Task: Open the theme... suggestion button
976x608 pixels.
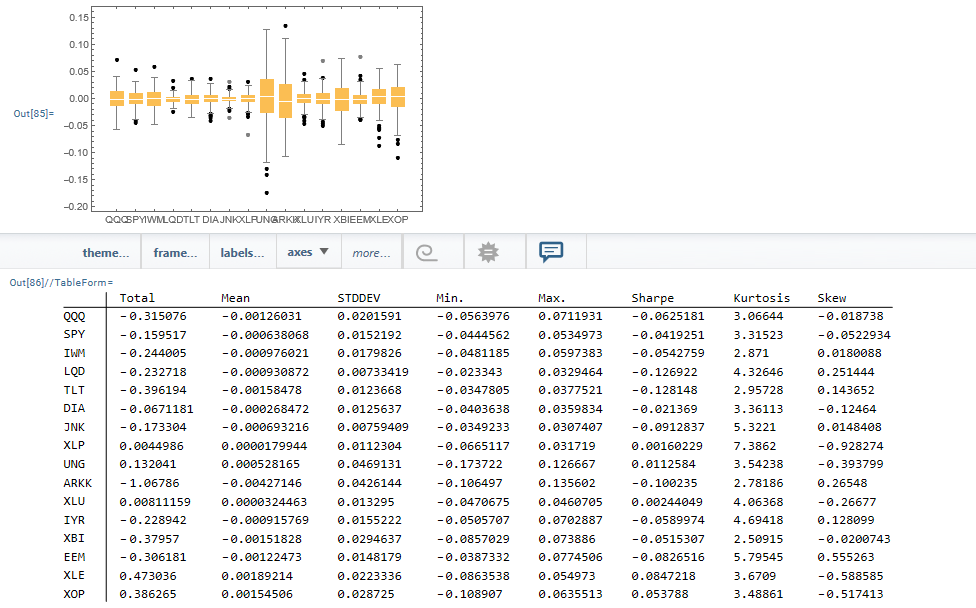Action: [106, 253]
